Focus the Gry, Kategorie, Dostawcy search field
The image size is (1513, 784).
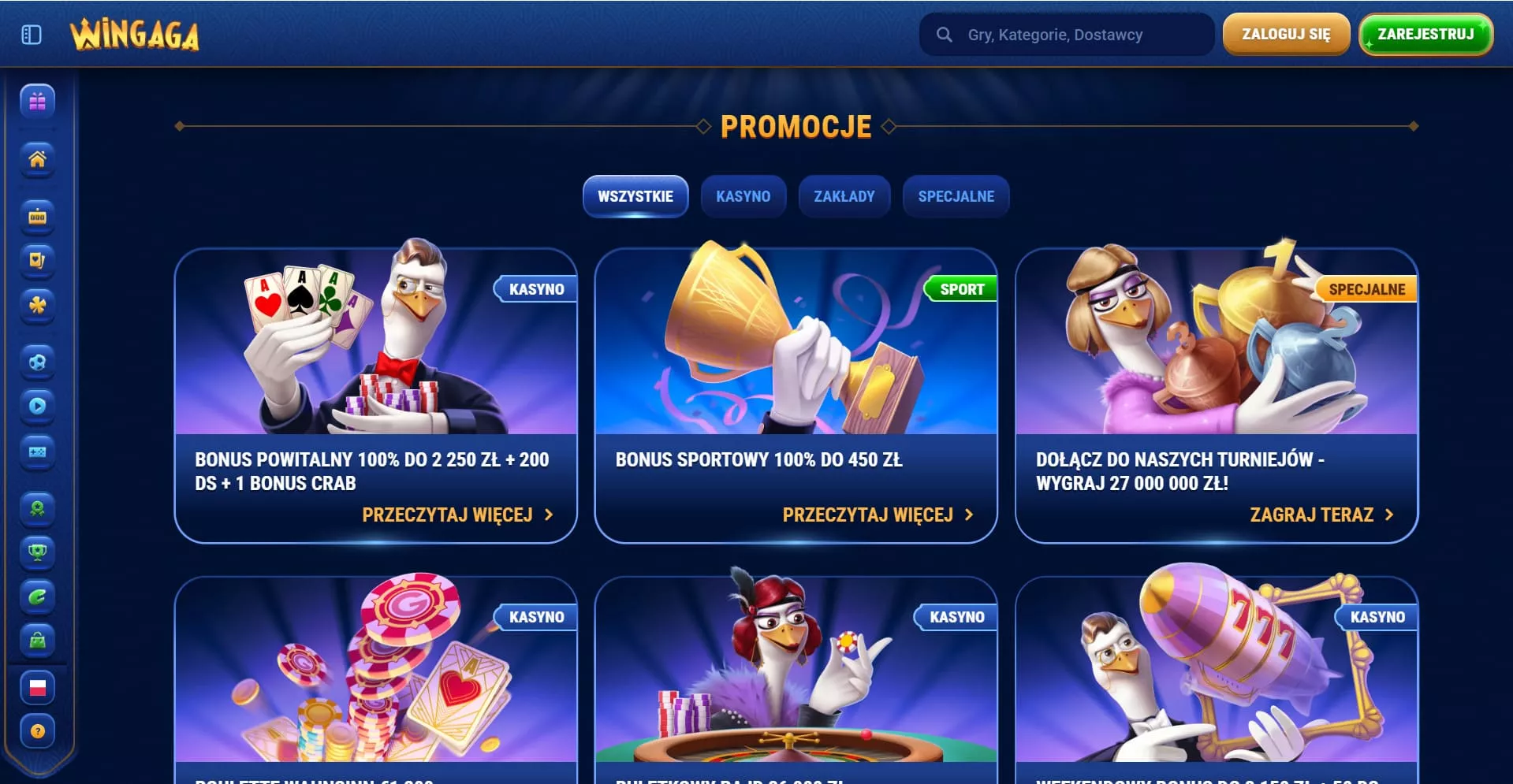[1066, 35]
